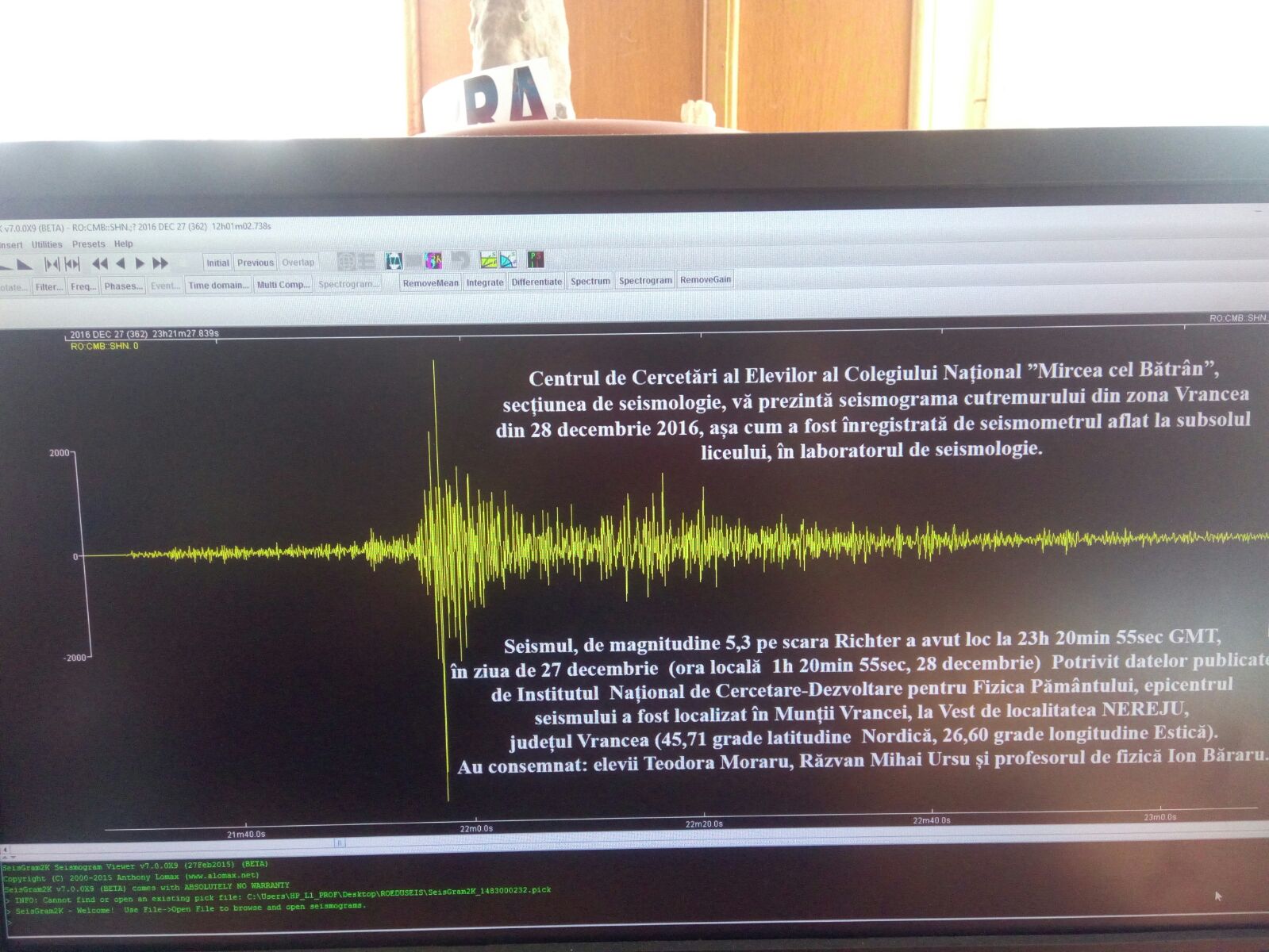Screen dimensions: 1269x952
Task: Click the fast forward double-arrow icon
Action: (x=160, y=263)
